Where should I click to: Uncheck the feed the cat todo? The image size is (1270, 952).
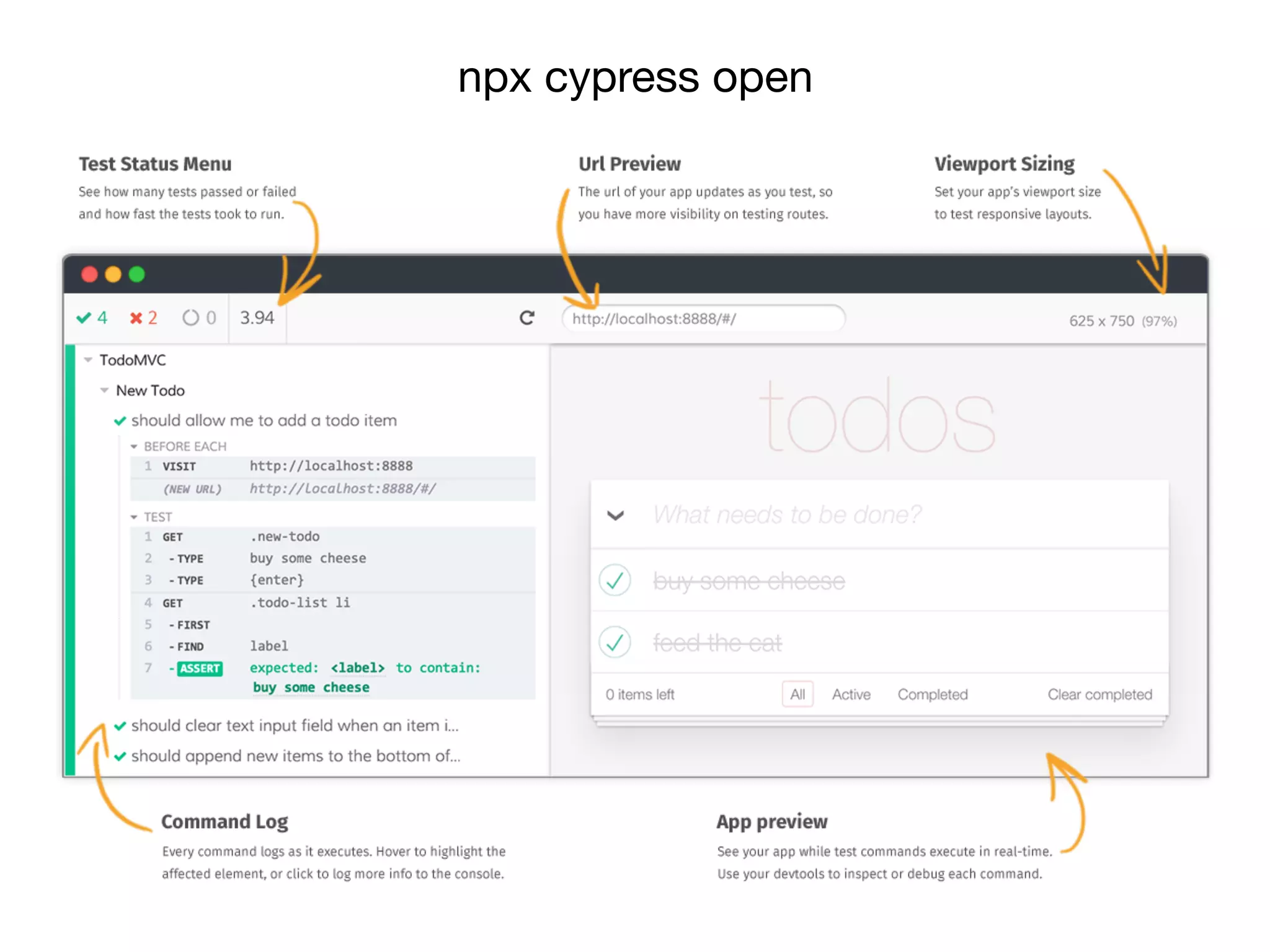(x=615, y=642)
